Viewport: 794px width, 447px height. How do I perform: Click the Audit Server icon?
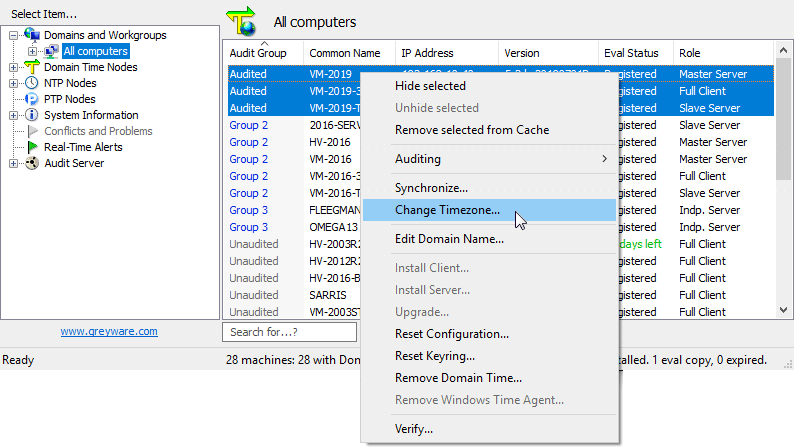(x=32, y=163)
